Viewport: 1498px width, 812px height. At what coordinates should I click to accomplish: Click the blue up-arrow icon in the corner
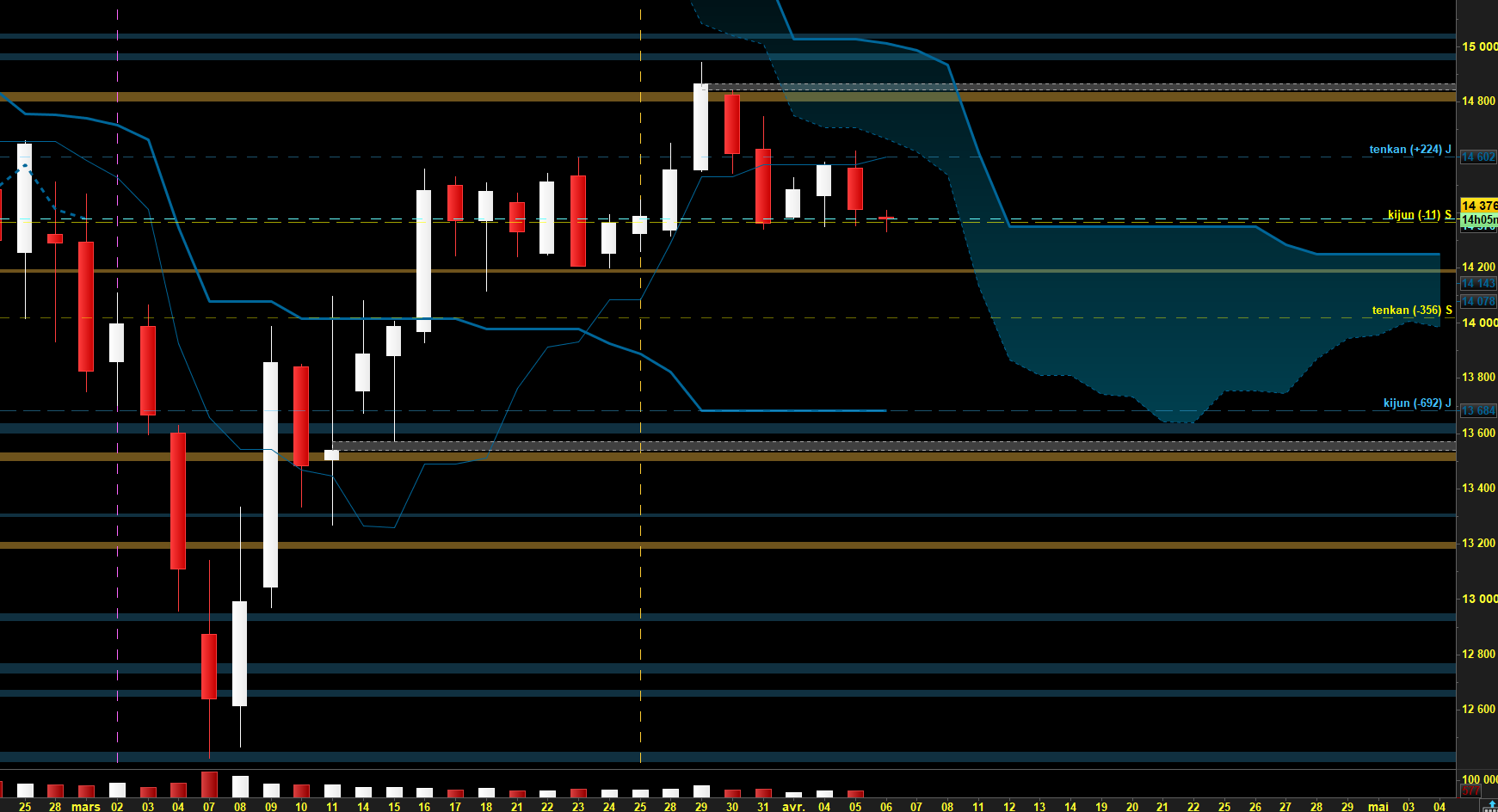tap(1491, 806)
